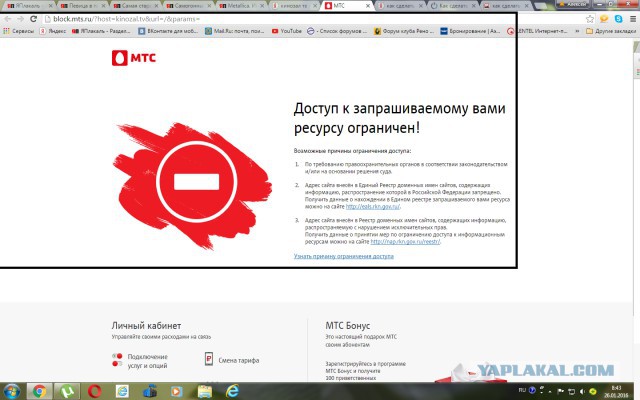This screenshot has height=400, width=640.
Task: Click the yellow chat extension icon in toolbar
Action: tap(604, 19)
